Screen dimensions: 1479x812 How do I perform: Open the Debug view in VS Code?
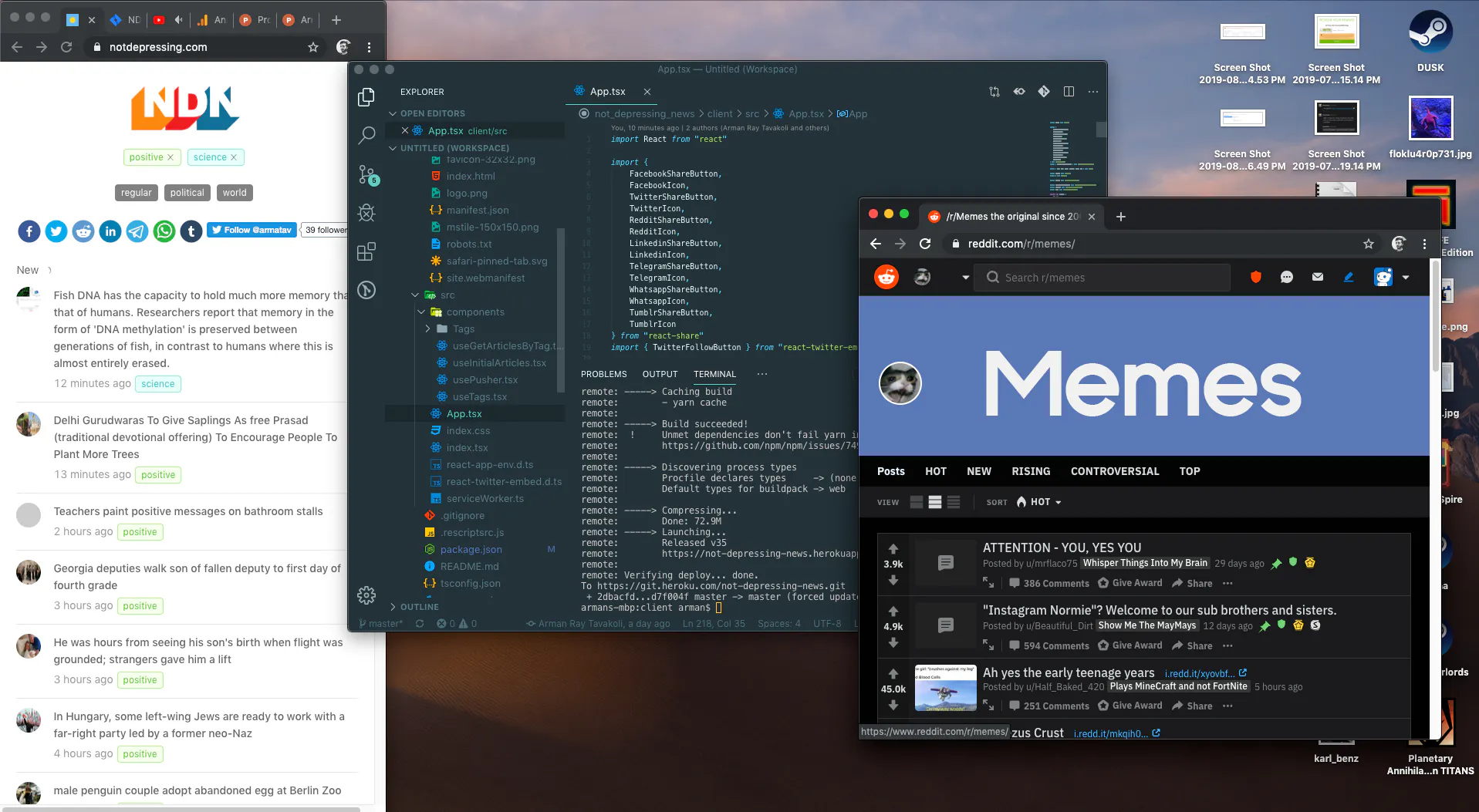pos(366,213)
